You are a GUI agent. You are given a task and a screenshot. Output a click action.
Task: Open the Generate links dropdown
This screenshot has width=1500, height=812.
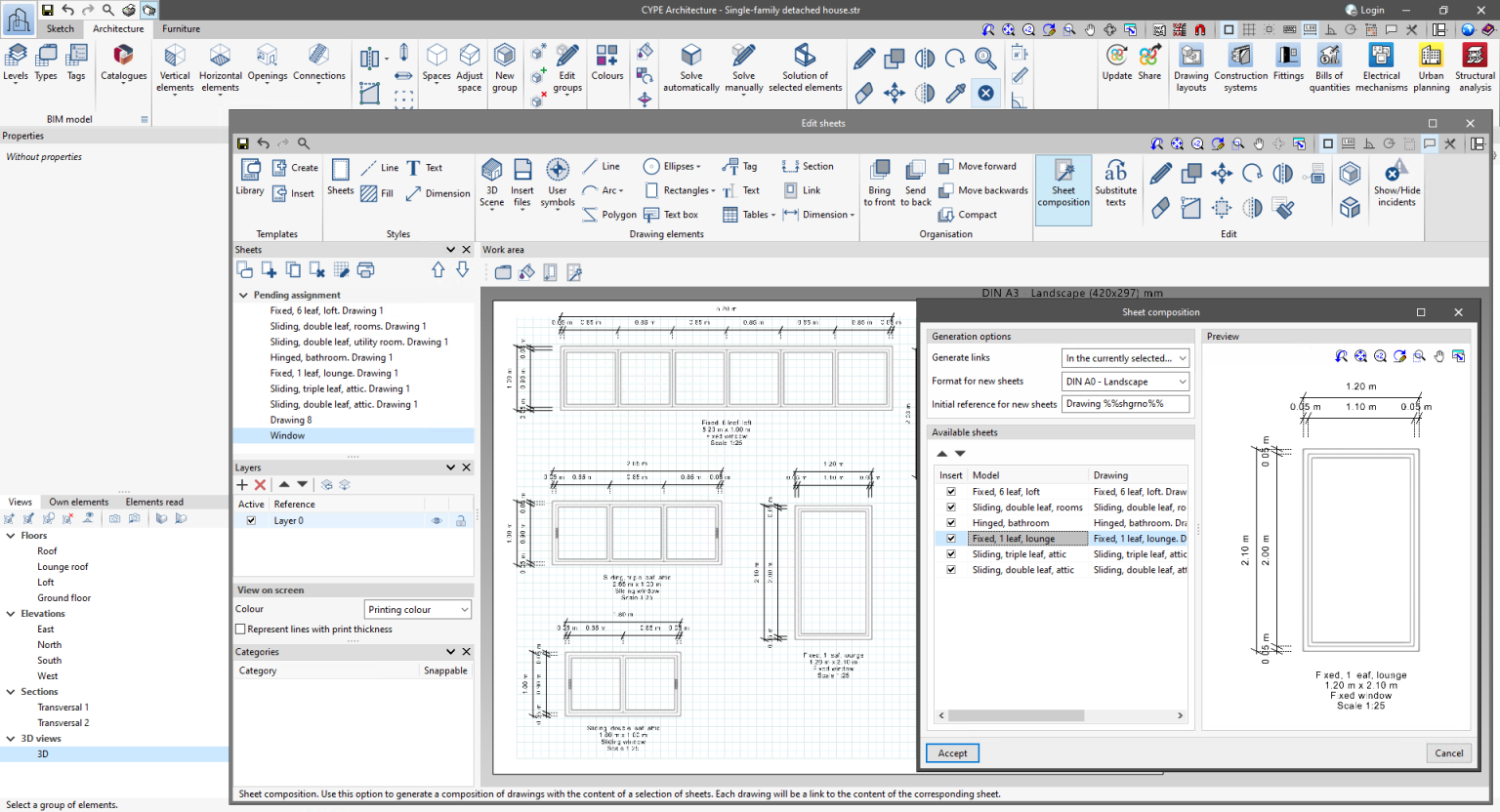1125,358
